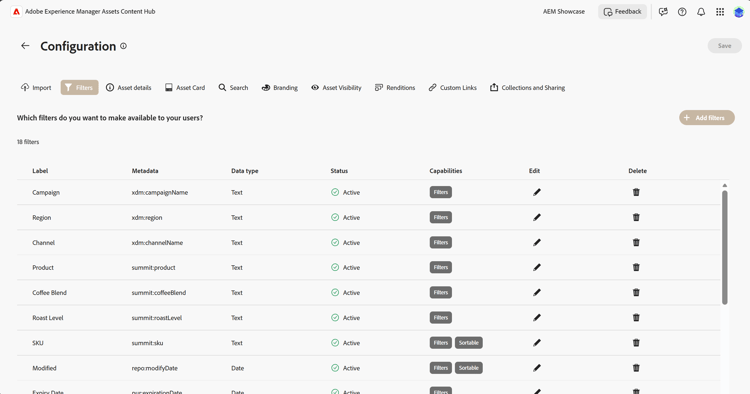Open the Custom Links tab
Viewport: 750px width, 394px height.
(452, 88)
